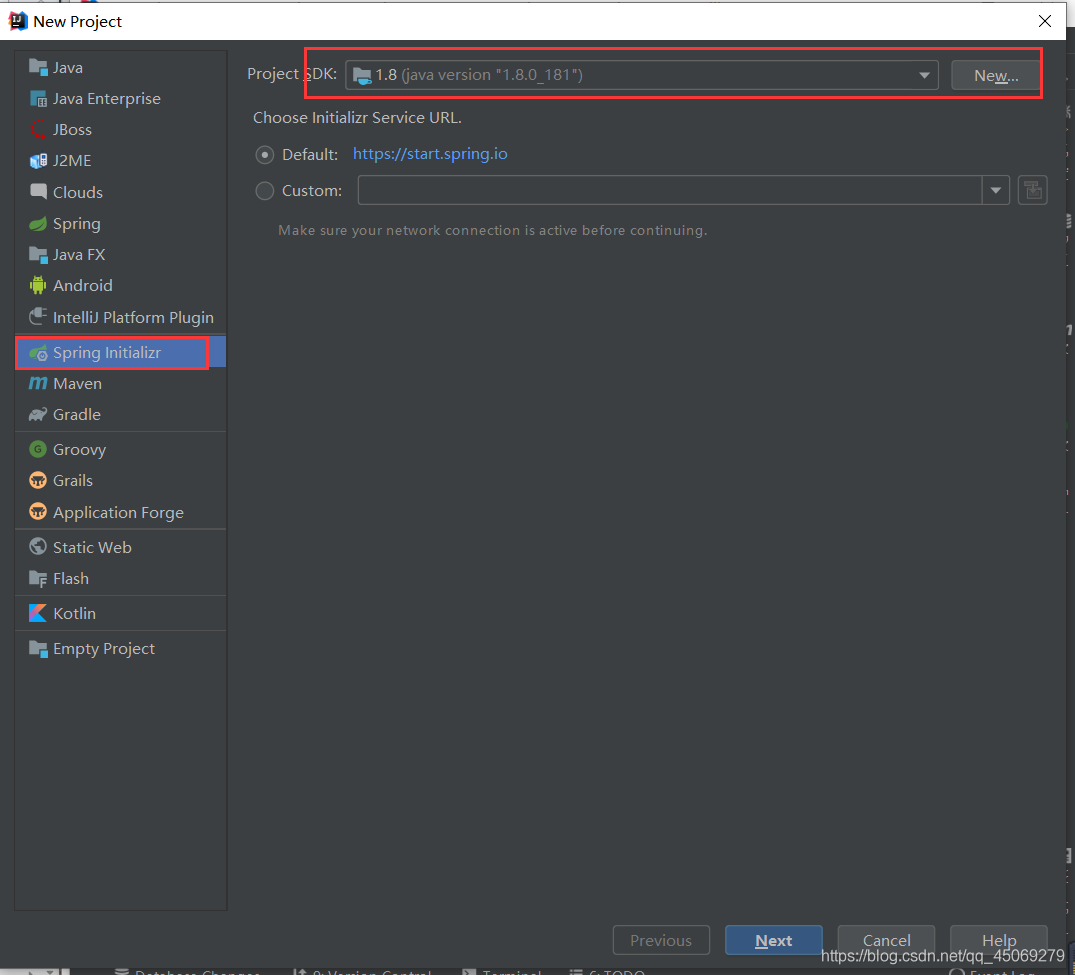Click the Spring Initializr icon

click(x=38, y=353)
